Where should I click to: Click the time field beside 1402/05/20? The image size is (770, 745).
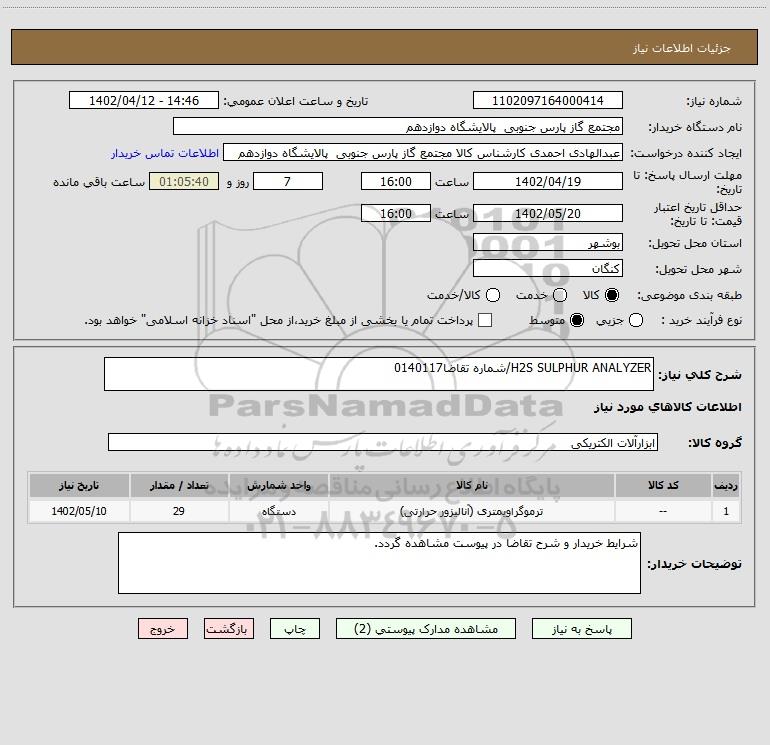click(396, 213)
